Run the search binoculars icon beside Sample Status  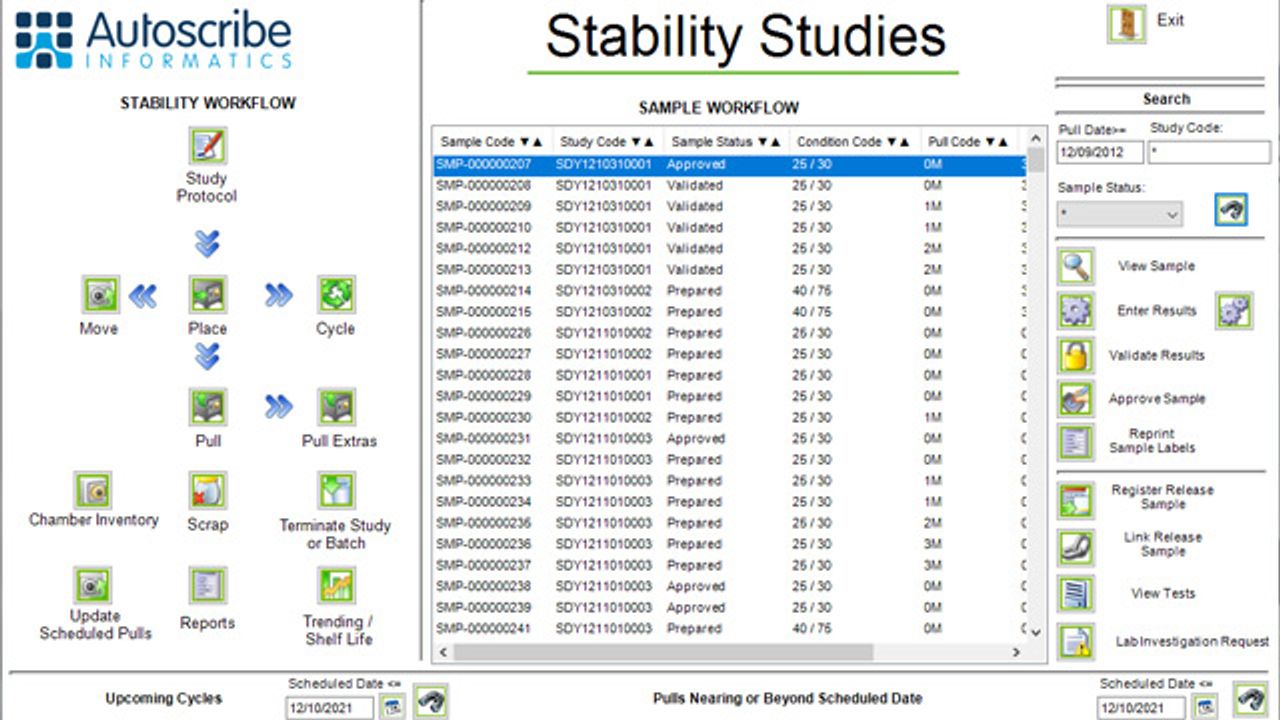click(x=1232, y=209)
